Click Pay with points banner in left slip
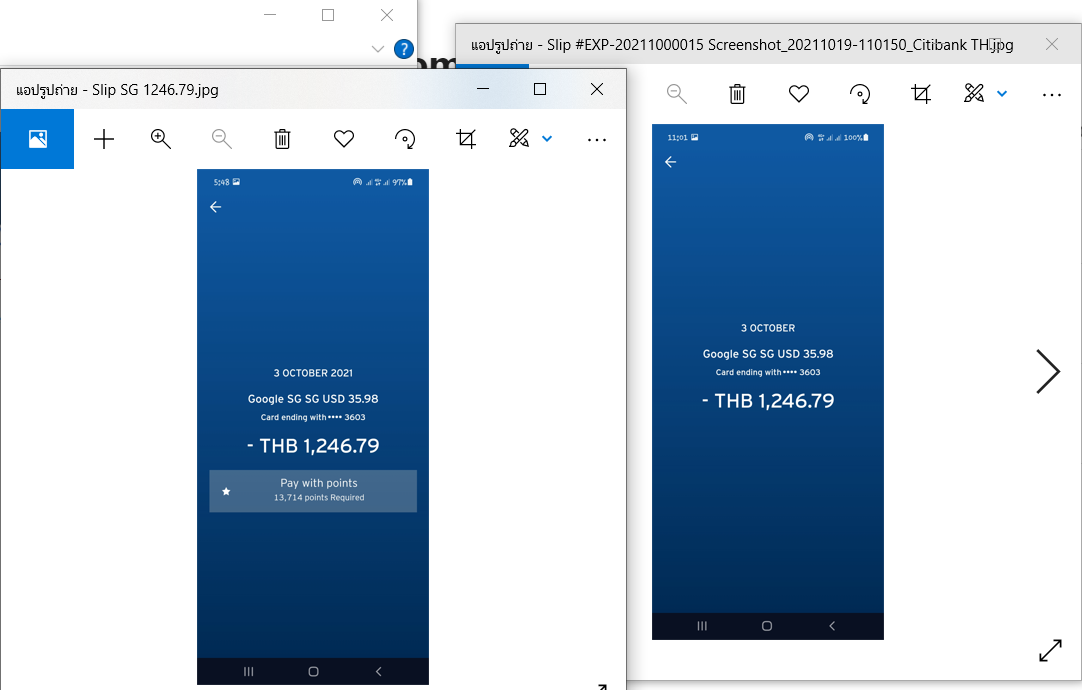 (313, 491)
